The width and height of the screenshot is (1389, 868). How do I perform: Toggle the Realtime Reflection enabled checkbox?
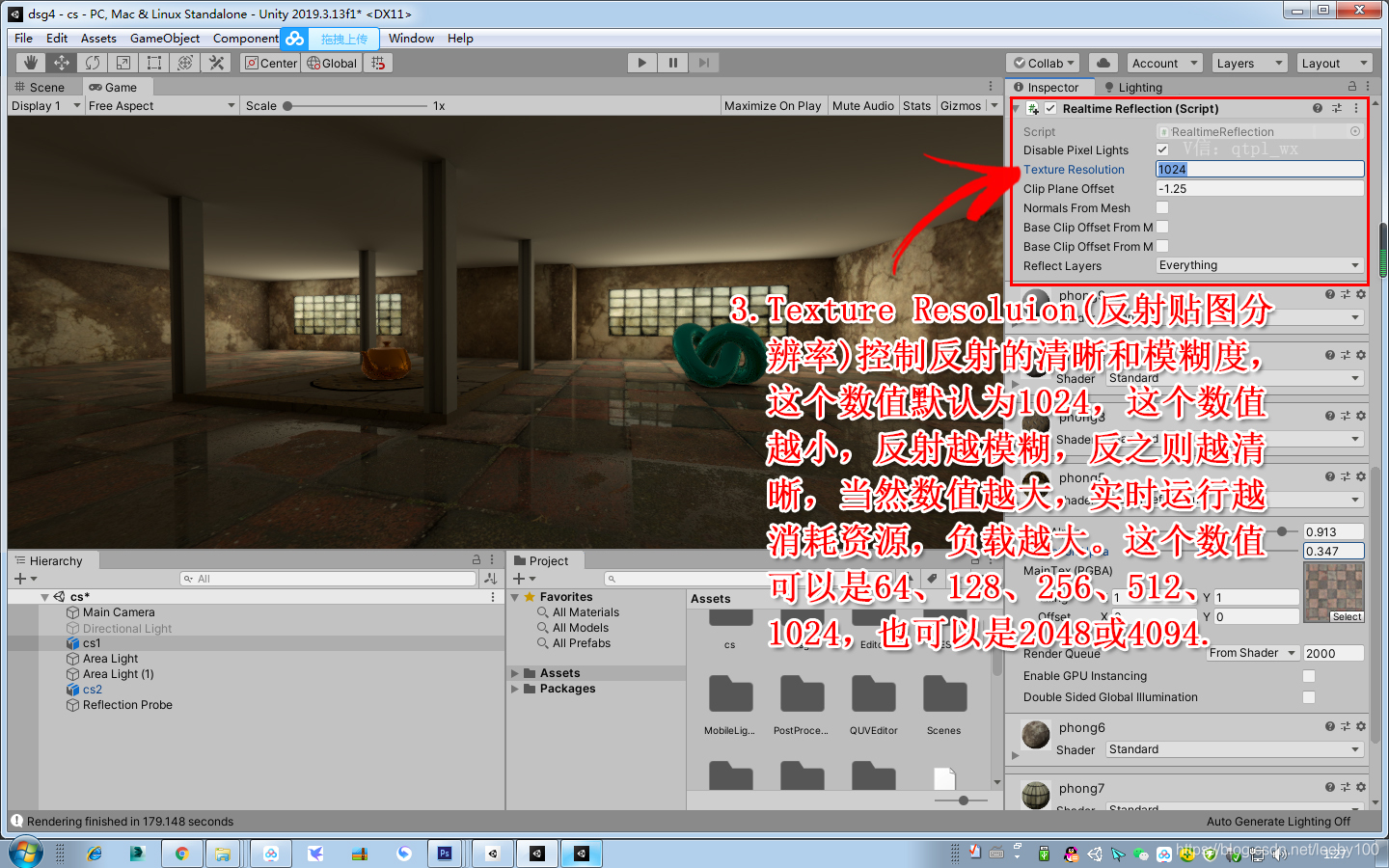(1050, 108)
